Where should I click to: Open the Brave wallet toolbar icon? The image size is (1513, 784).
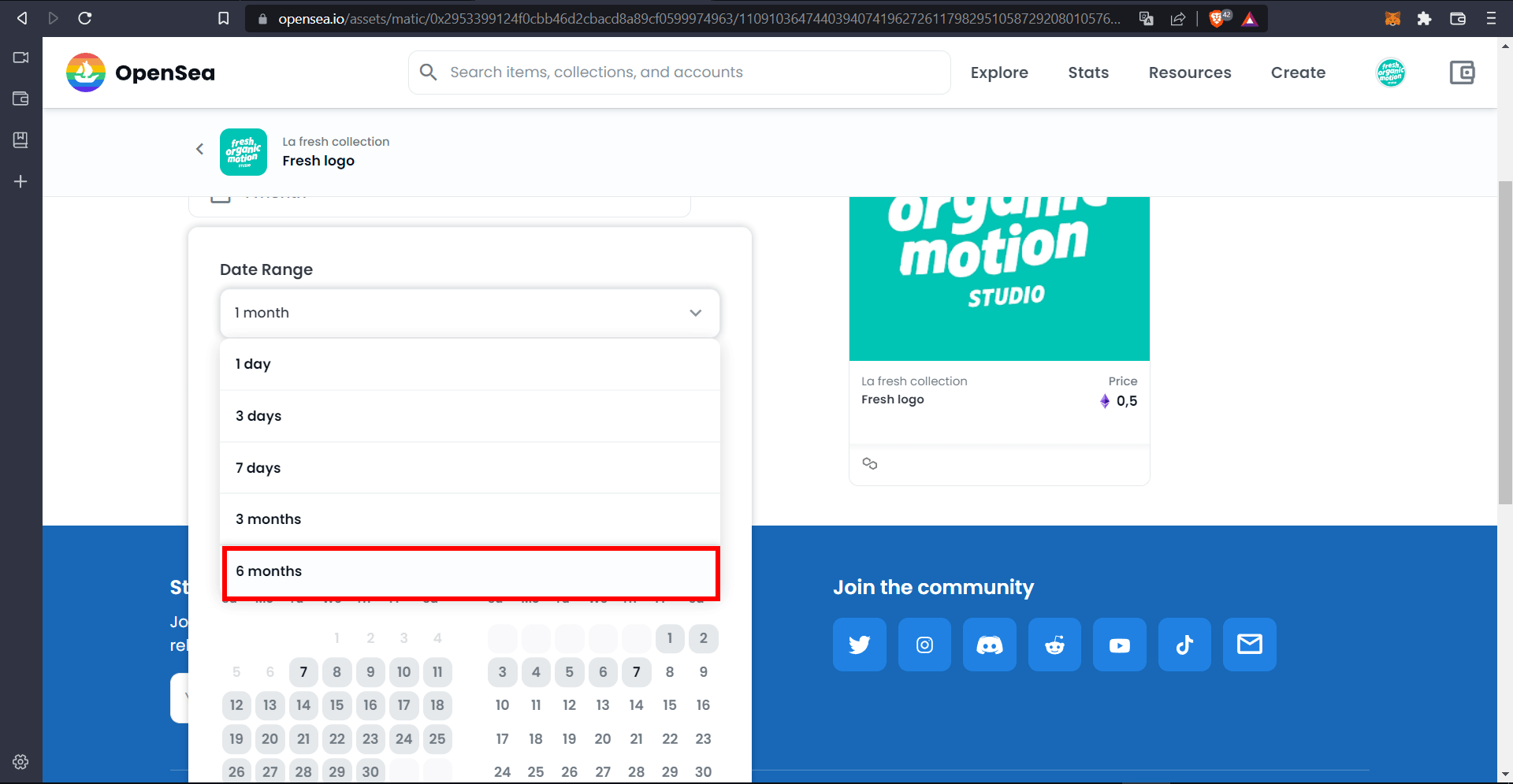tap(1458, 19)
